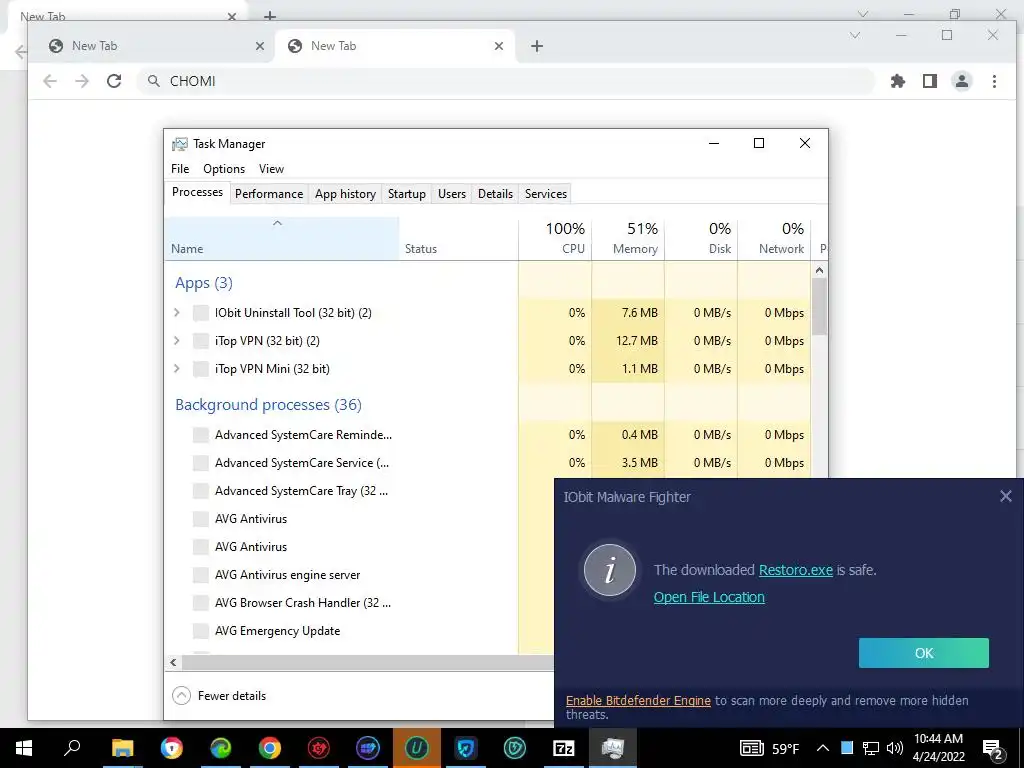Click Chrome forward arrow
Viewport: 1024px width, 768px height.
point(82,81)
